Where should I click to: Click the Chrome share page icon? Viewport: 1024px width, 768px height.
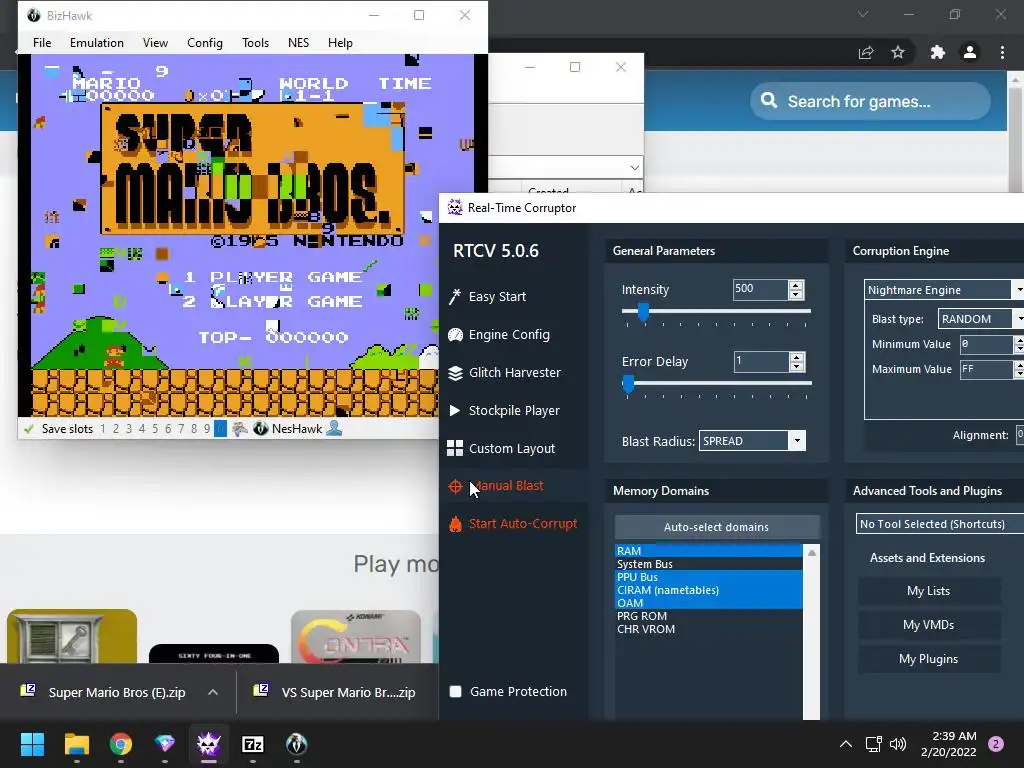point(866,52)
